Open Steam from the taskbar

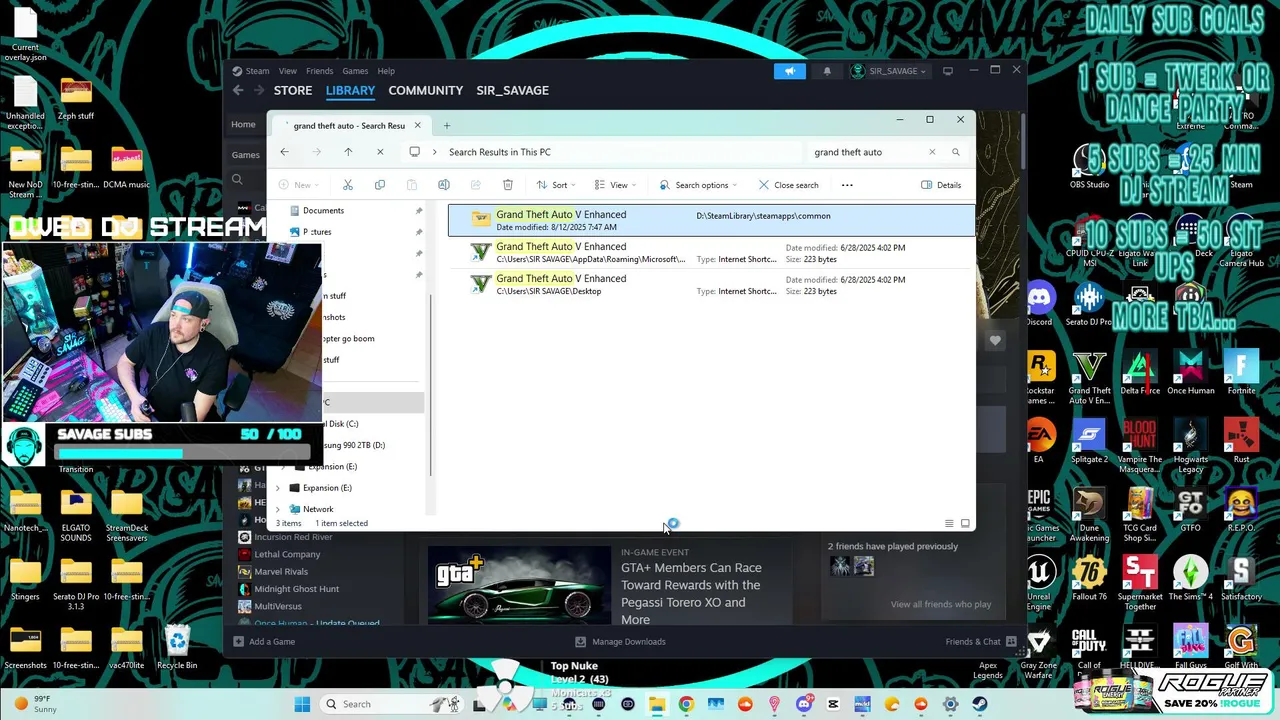980,704
